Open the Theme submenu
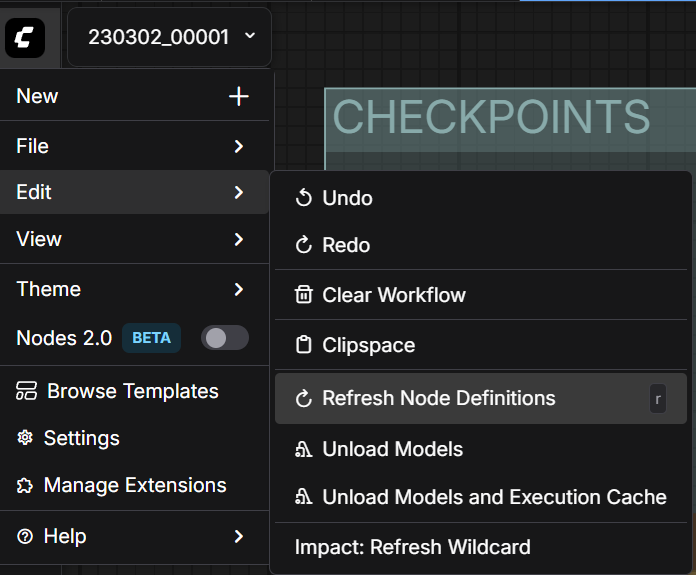This screenshot has height=575, width=696. [134, 289]
